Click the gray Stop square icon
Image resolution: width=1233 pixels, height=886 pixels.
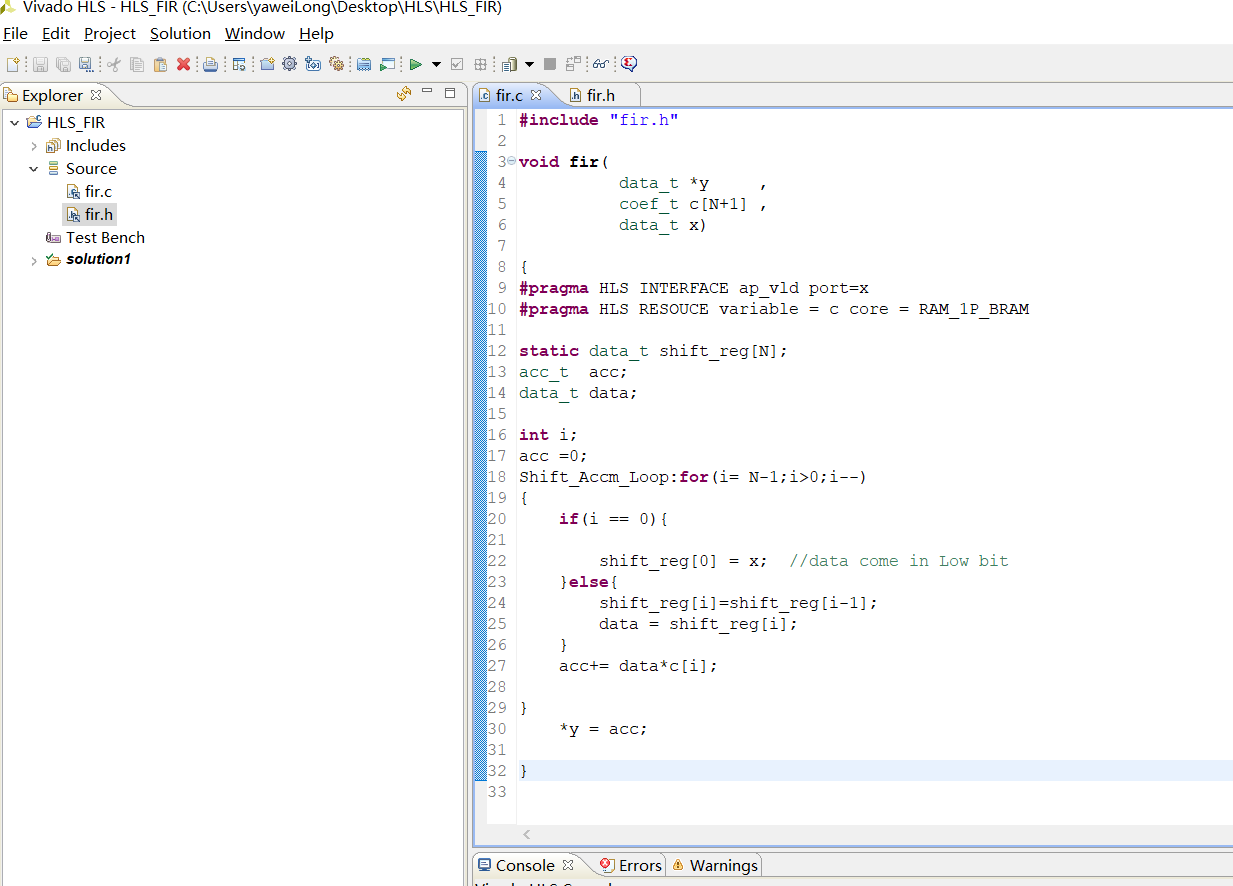(x=549, y=64)
